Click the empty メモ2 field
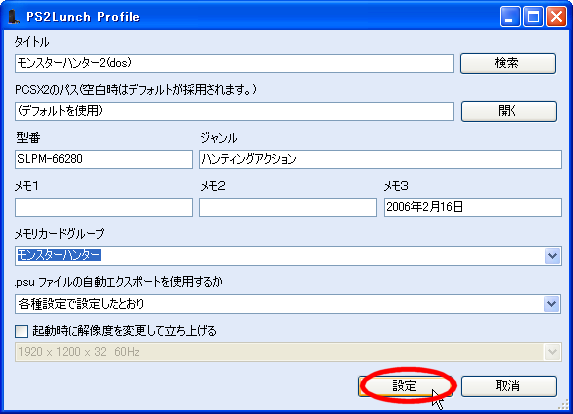The height and width of the screenshot is (414, 573). (x=288, y=208)
